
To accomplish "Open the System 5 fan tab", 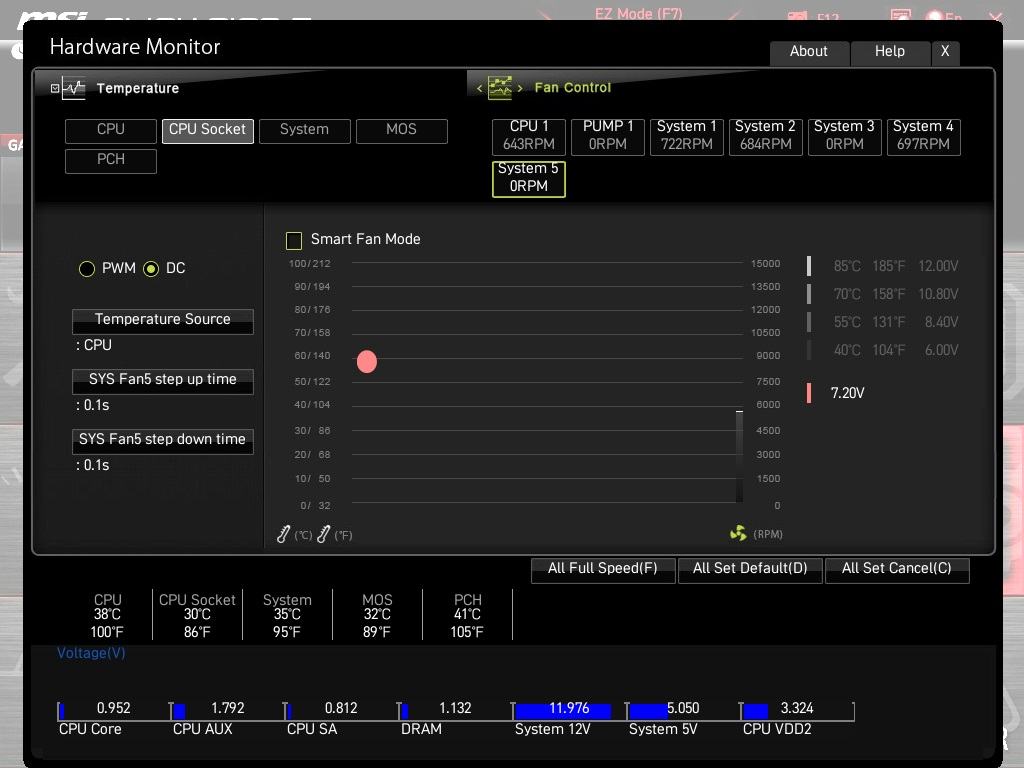I will click(529, 178).
